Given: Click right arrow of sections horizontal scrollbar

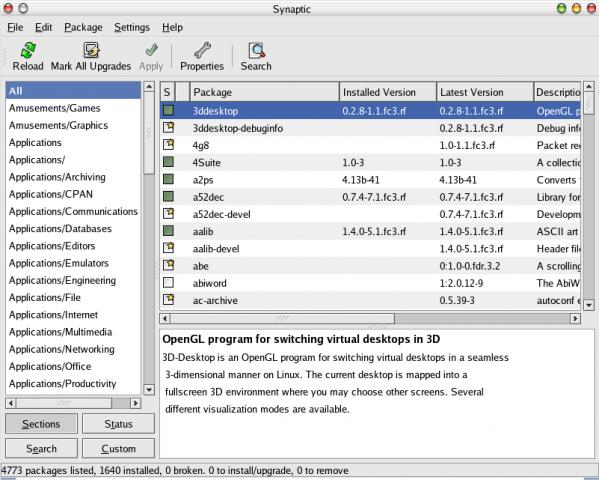Looking at the screenshot, I should pos(135,403).
